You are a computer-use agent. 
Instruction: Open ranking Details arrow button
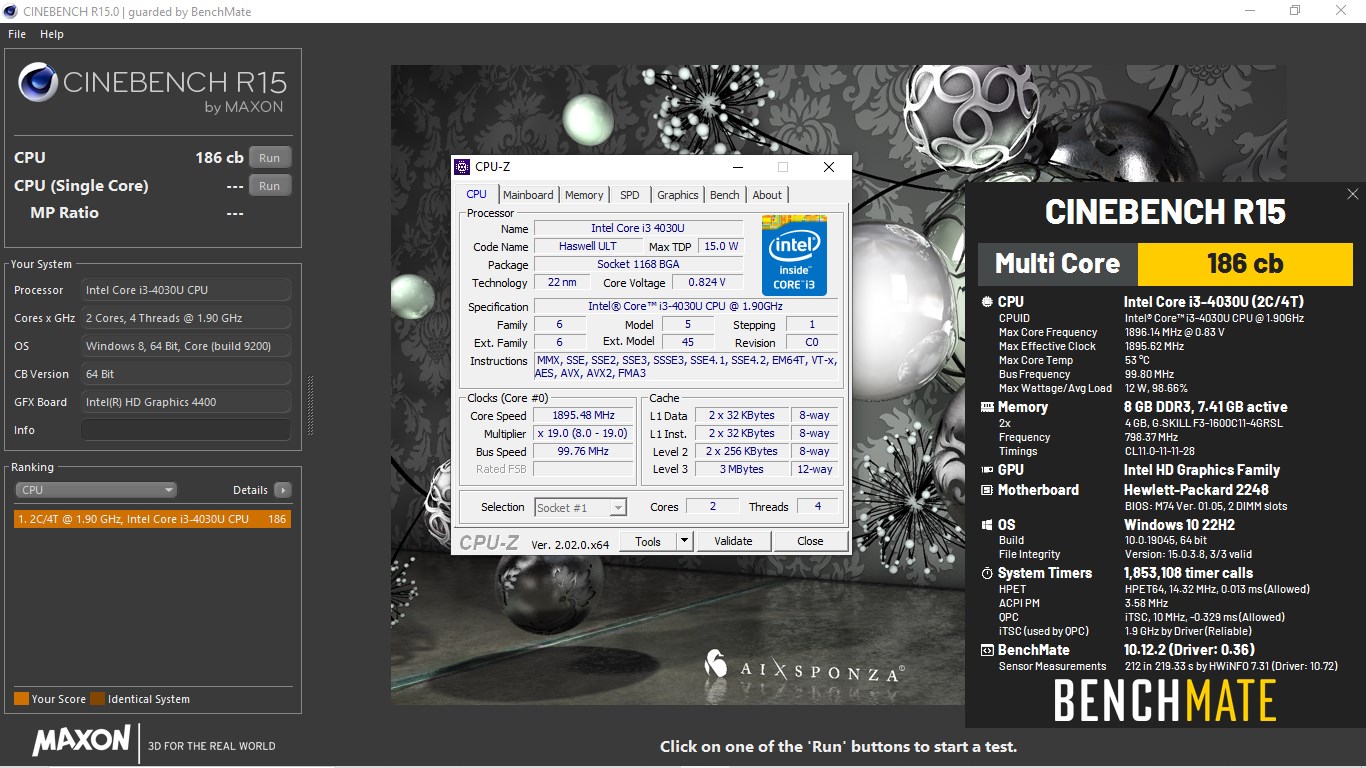283,490
